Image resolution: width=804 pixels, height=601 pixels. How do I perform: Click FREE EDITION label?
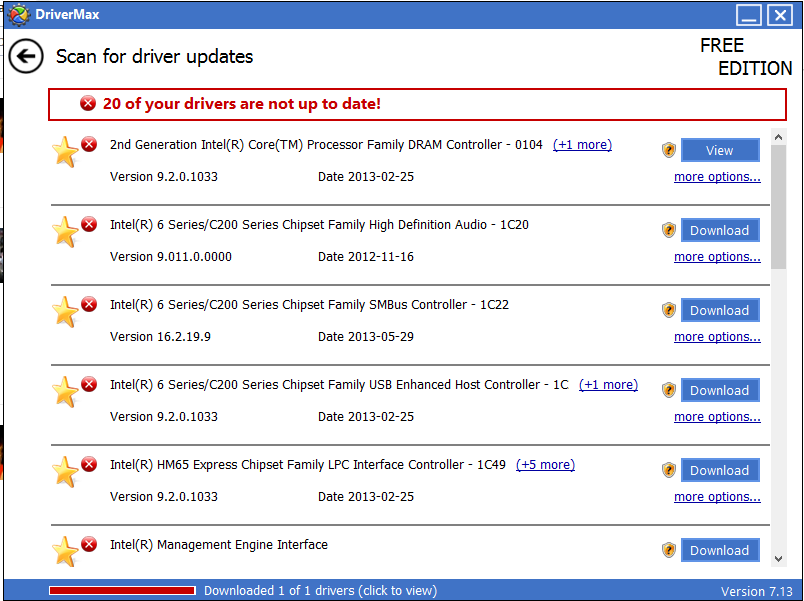click(x=746, y=57)
